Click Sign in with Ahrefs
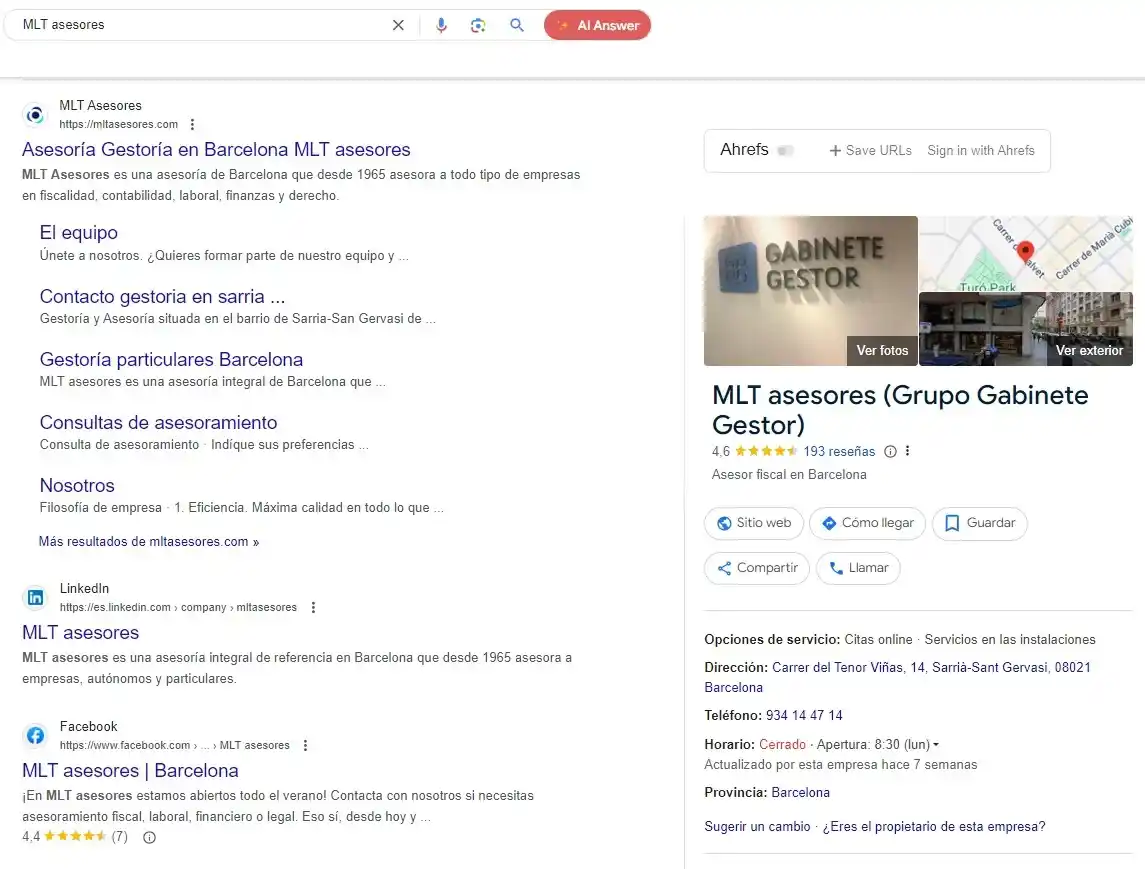Screen dimensions: 1145x869 981,150
